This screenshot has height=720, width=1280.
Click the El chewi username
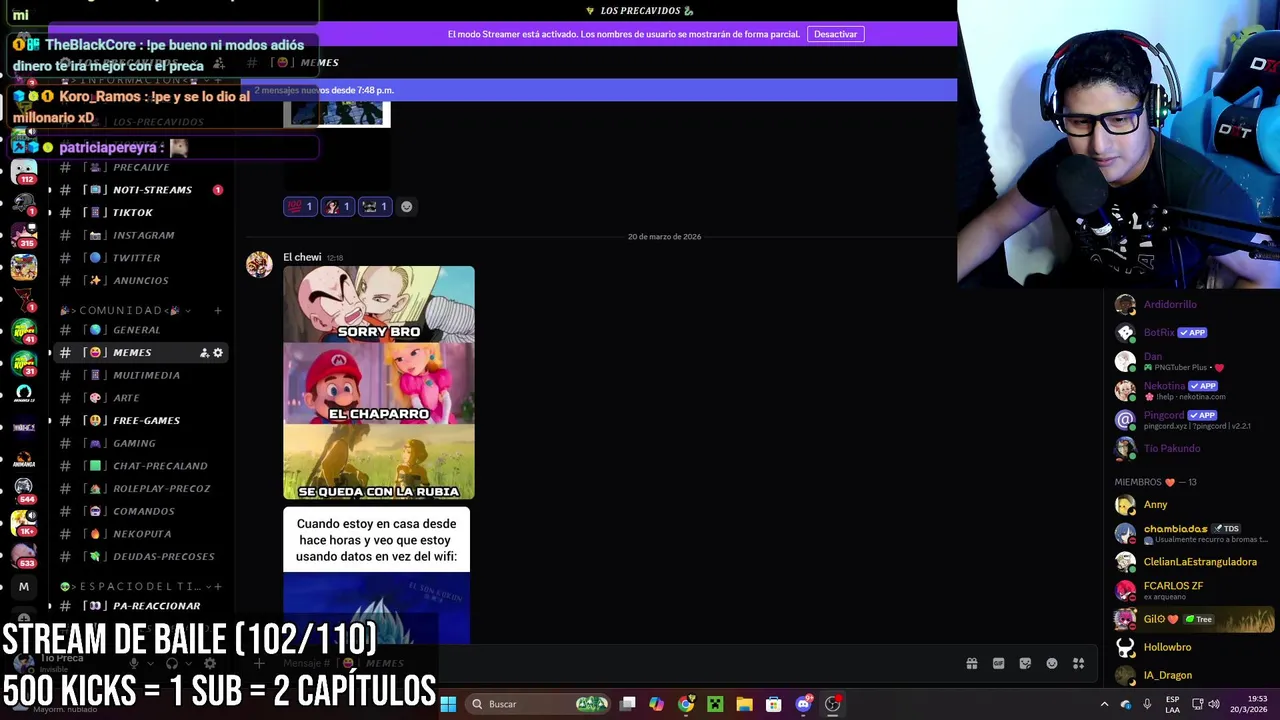302,257
